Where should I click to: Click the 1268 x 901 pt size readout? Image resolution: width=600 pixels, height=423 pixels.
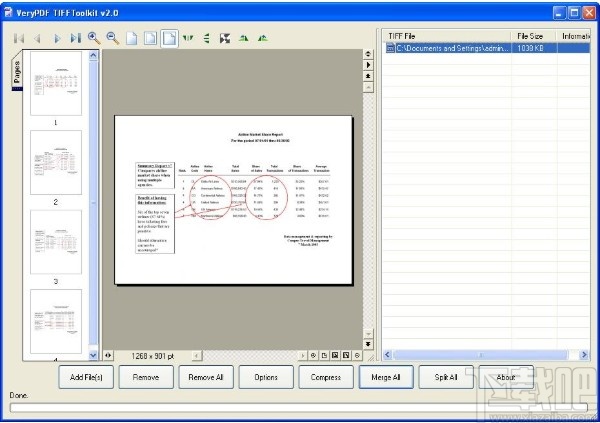[x=153, y=356]
